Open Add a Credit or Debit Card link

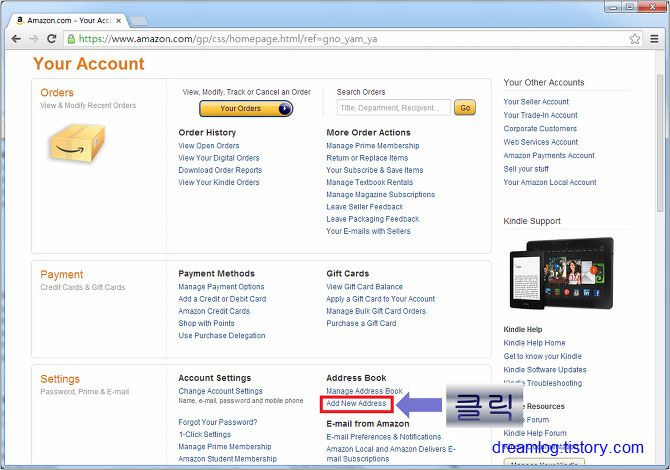click(x=222, y=299)
